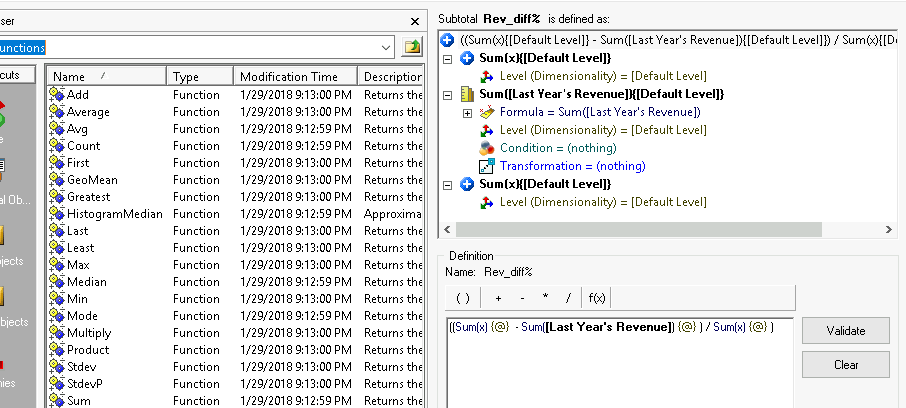Click the Last Year's Revenue metric icon
906x408 pixels.
click(467, 94)
